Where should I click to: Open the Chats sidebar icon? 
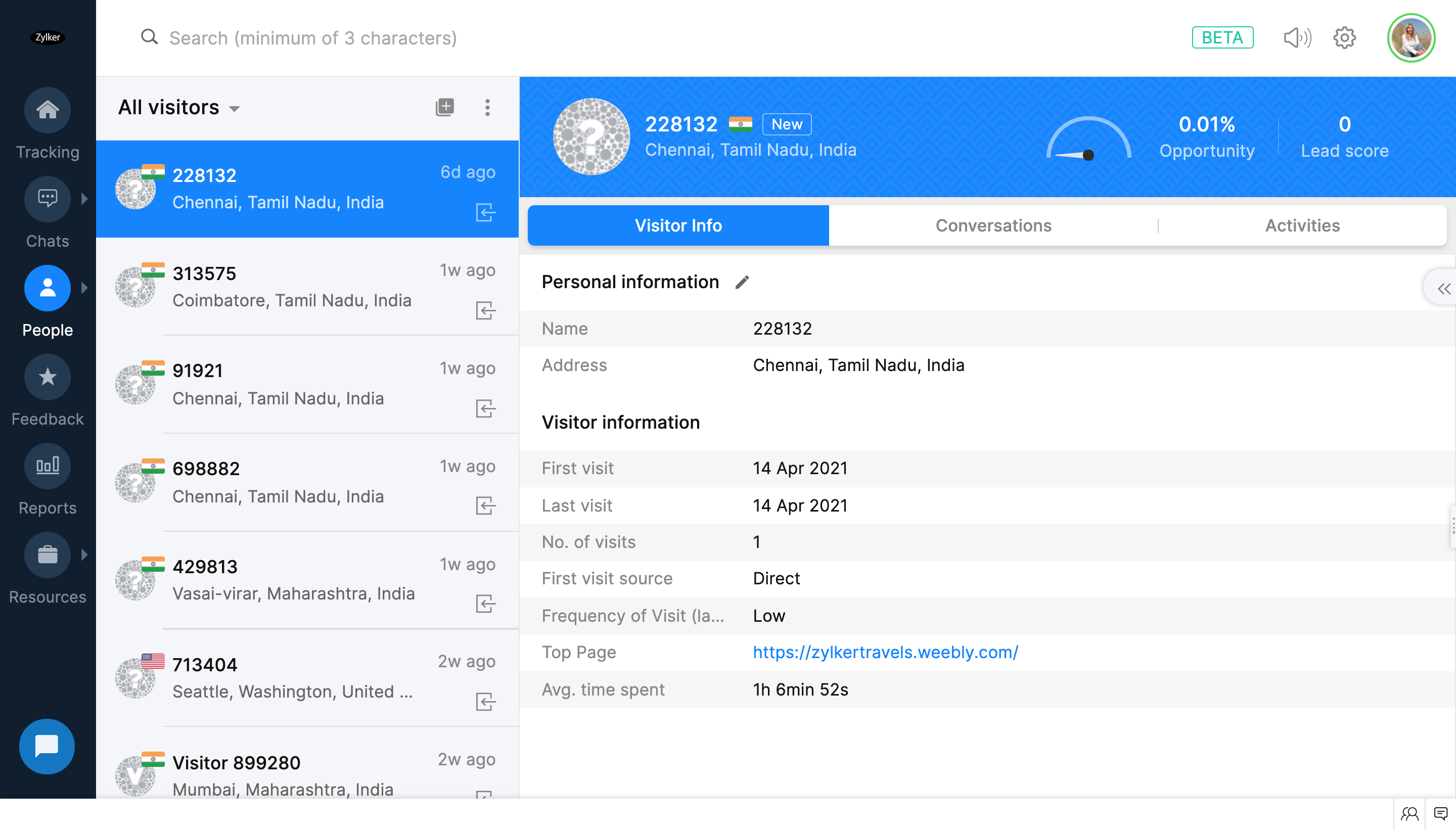48,198
